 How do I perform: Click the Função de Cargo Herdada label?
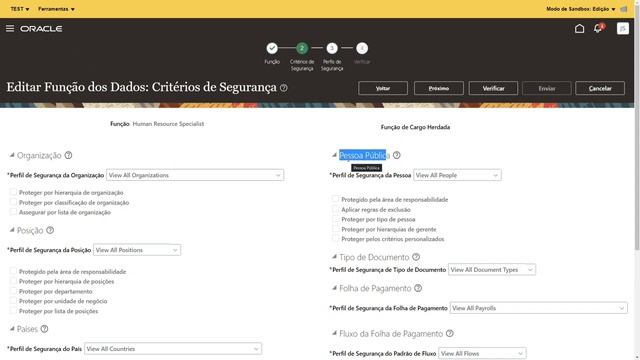415,127
